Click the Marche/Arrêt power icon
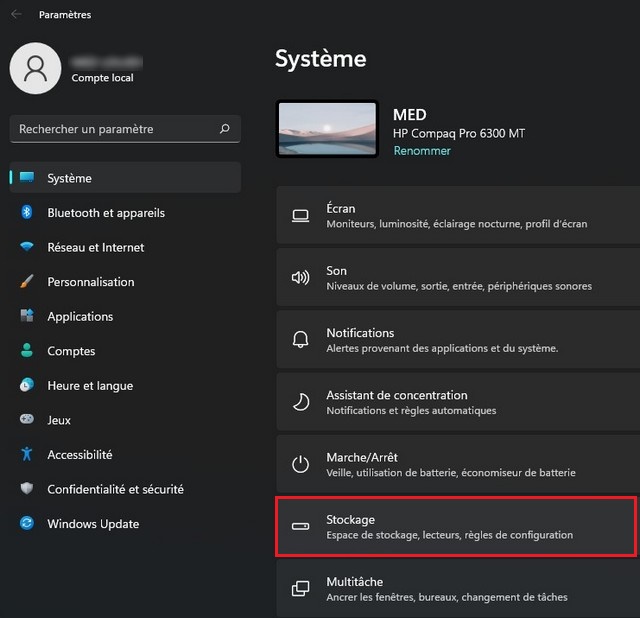Viewport: 640px width, 618px height. [x=300, y=464]
